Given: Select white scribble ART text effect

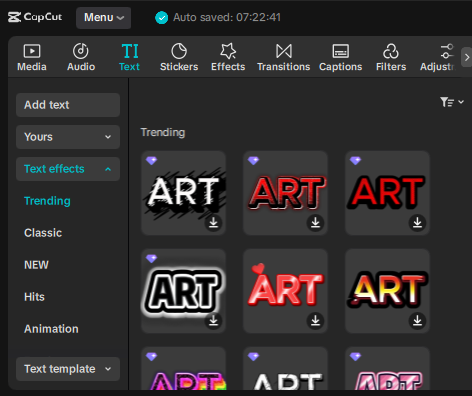Looking at the screenshot, I should (183, 193).
